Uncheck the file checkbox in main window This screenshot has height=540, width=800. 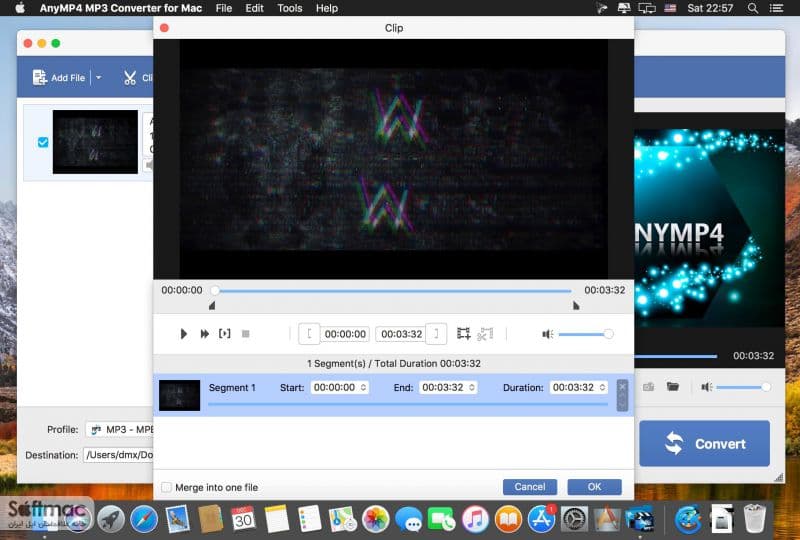click(x=43, y=142)
